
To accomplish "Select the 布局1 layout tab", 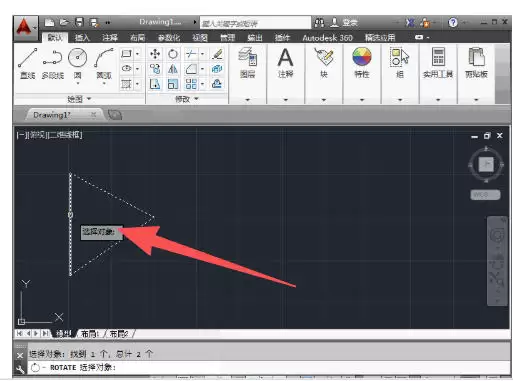I will click(x=90, y=334).
